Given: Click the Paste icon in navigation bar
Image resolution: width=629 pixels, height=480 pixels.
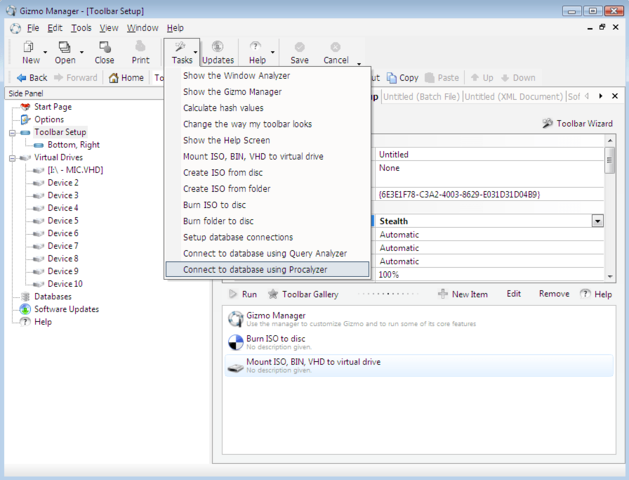Looking at the screenshot, I should click(x=430, y=78).
